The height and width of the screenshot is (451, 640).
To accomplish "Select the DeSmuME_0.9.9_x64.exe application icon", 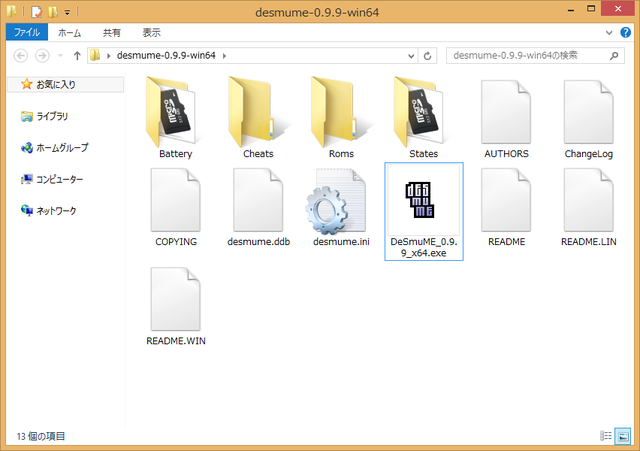I will 420,200.
